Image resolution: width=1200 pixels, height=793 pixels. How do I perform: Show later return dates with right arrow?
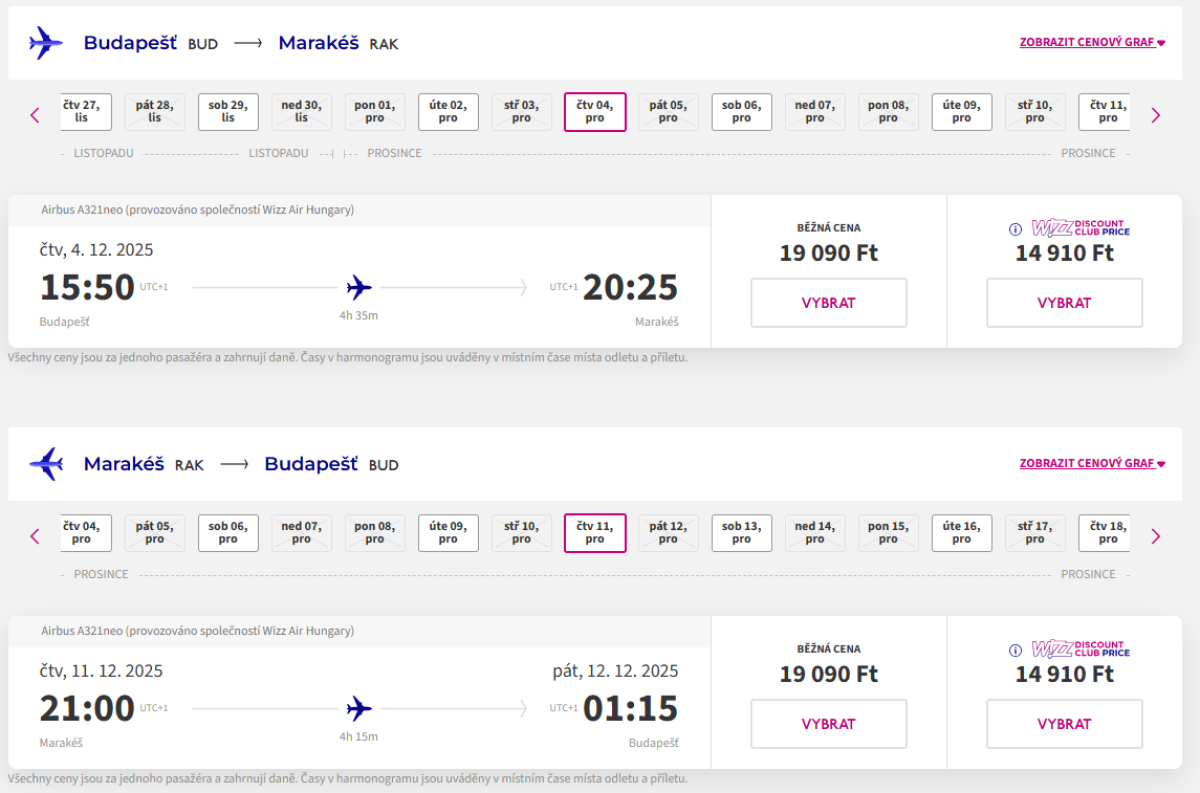pos(1156,536)
